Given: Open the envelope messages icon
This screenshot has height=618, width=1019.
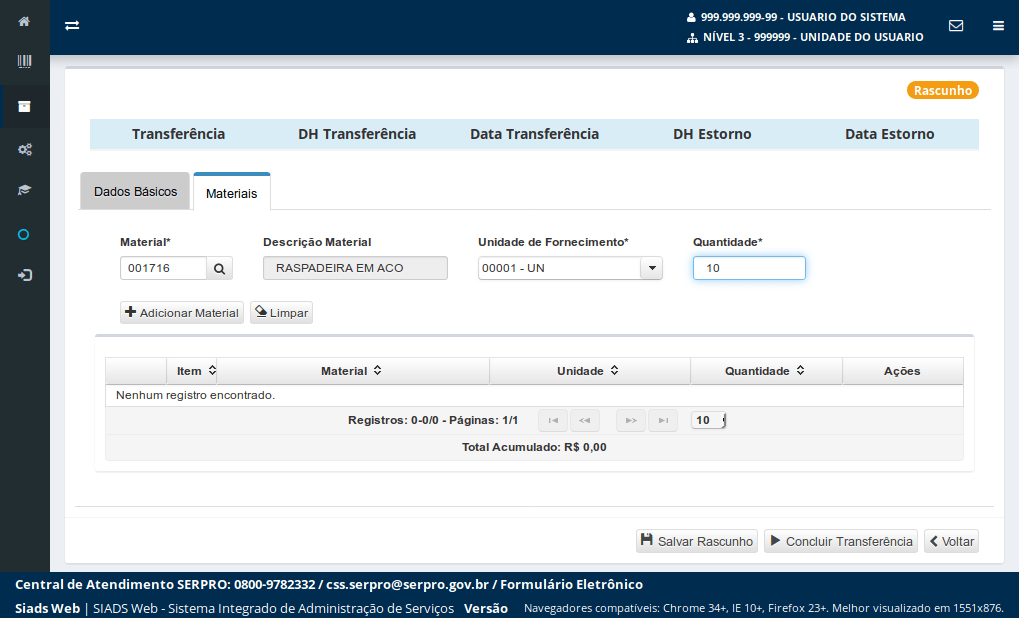Looking at the screenshot, I should pos(956,25).
